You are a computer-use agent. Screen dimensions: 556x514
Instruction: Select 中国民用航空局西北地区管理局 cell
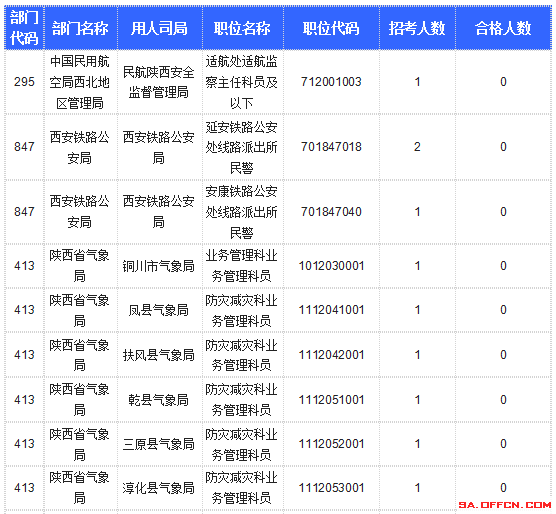coord(80,82)
